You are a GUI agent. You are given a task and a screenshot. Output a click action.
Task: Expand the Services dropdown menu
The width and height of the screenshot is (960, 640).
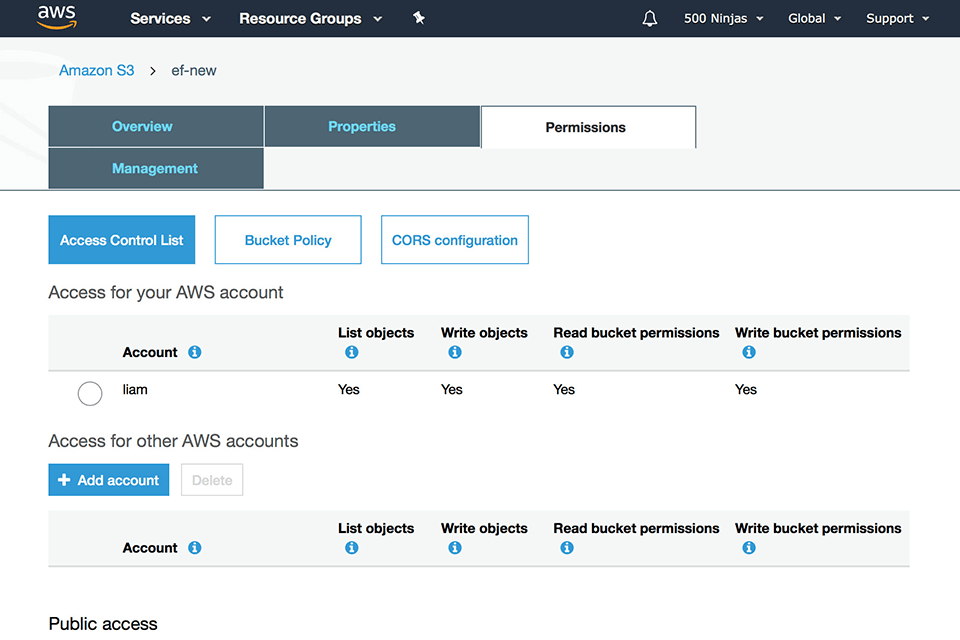170,18
